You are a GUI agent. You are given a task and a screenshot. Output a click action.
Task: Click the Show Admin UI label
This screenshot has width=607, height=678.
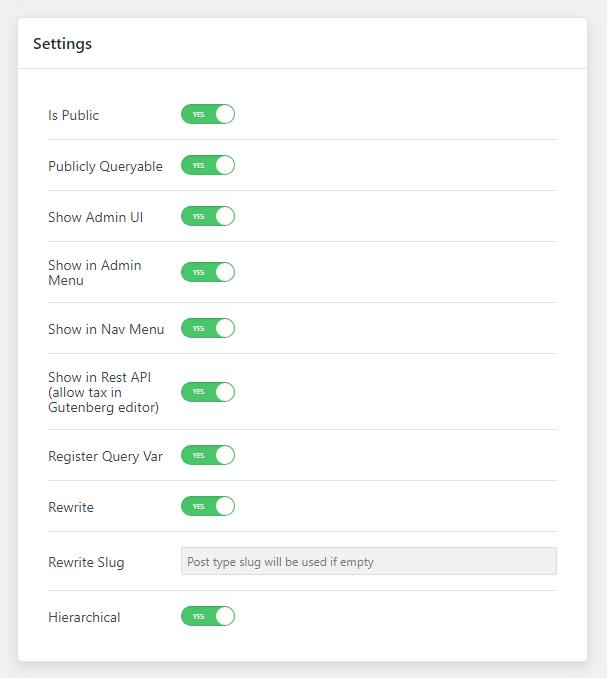96,217
